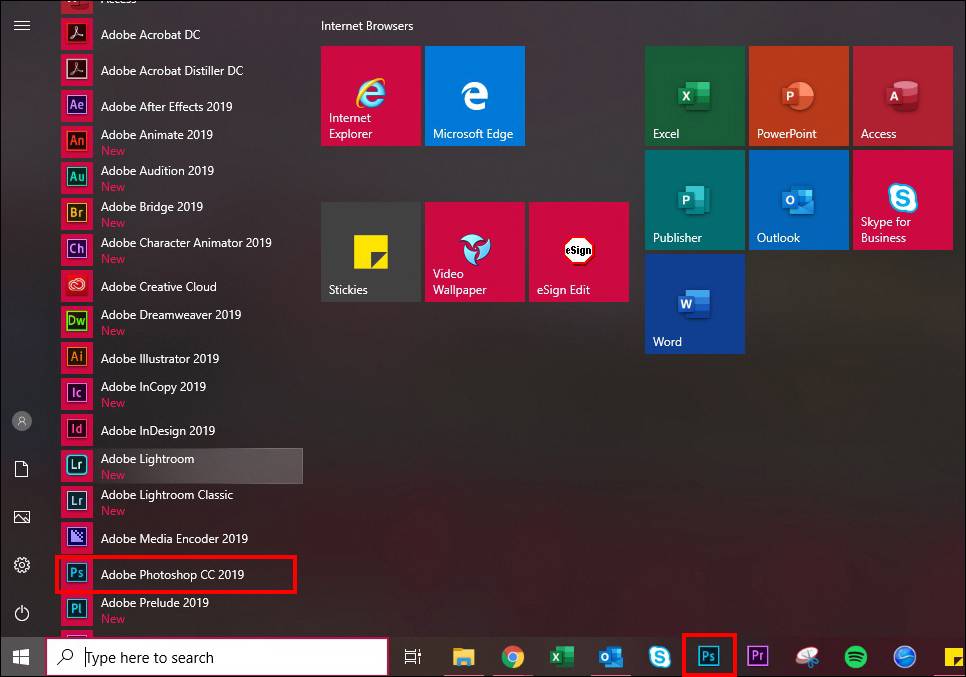Open the Skype for Business tile

click(903, 200)
